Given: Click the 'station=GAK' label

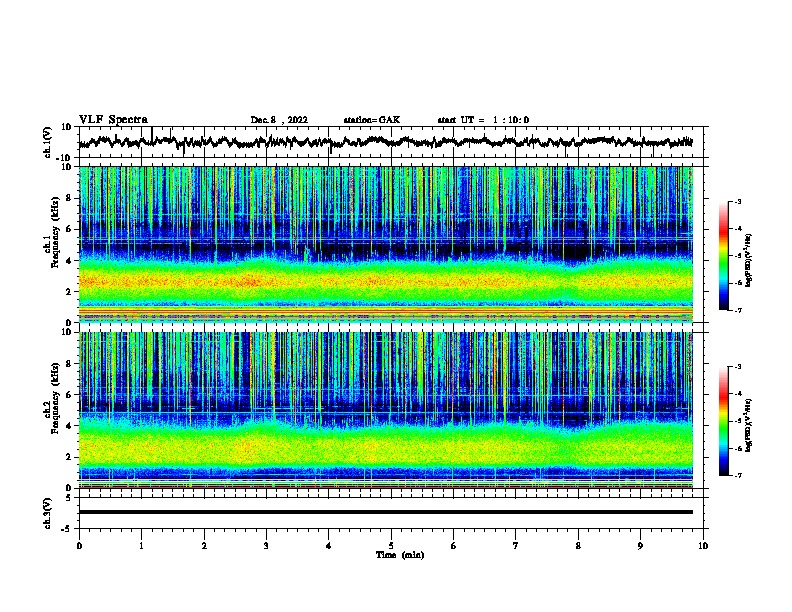Looking at the screenshot, I should click(372, 120).
